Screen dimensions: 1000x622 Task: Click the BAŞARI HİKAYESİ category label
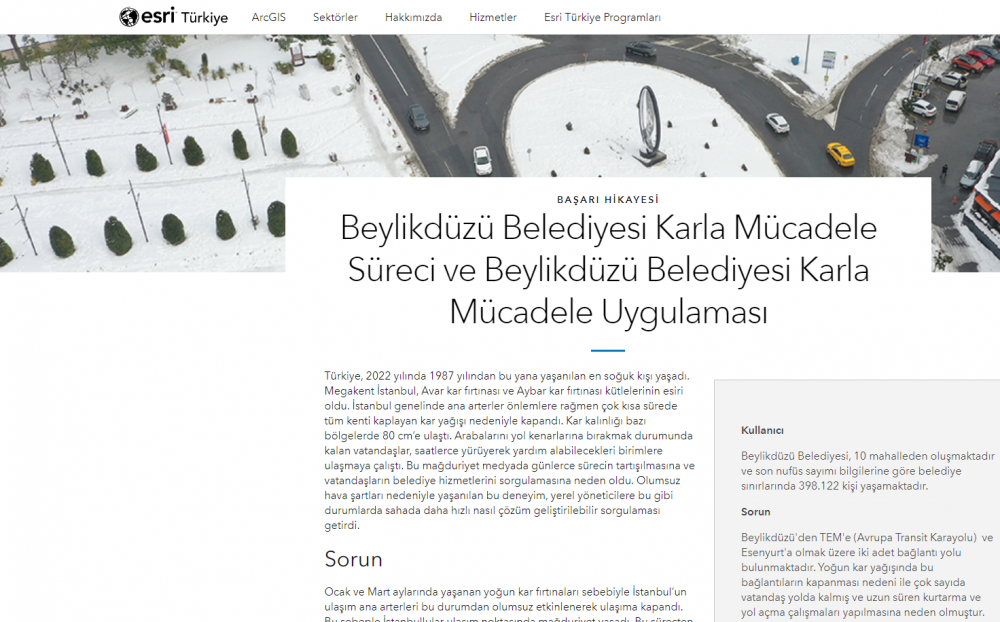pyautogui.click(x=607, y=199)
